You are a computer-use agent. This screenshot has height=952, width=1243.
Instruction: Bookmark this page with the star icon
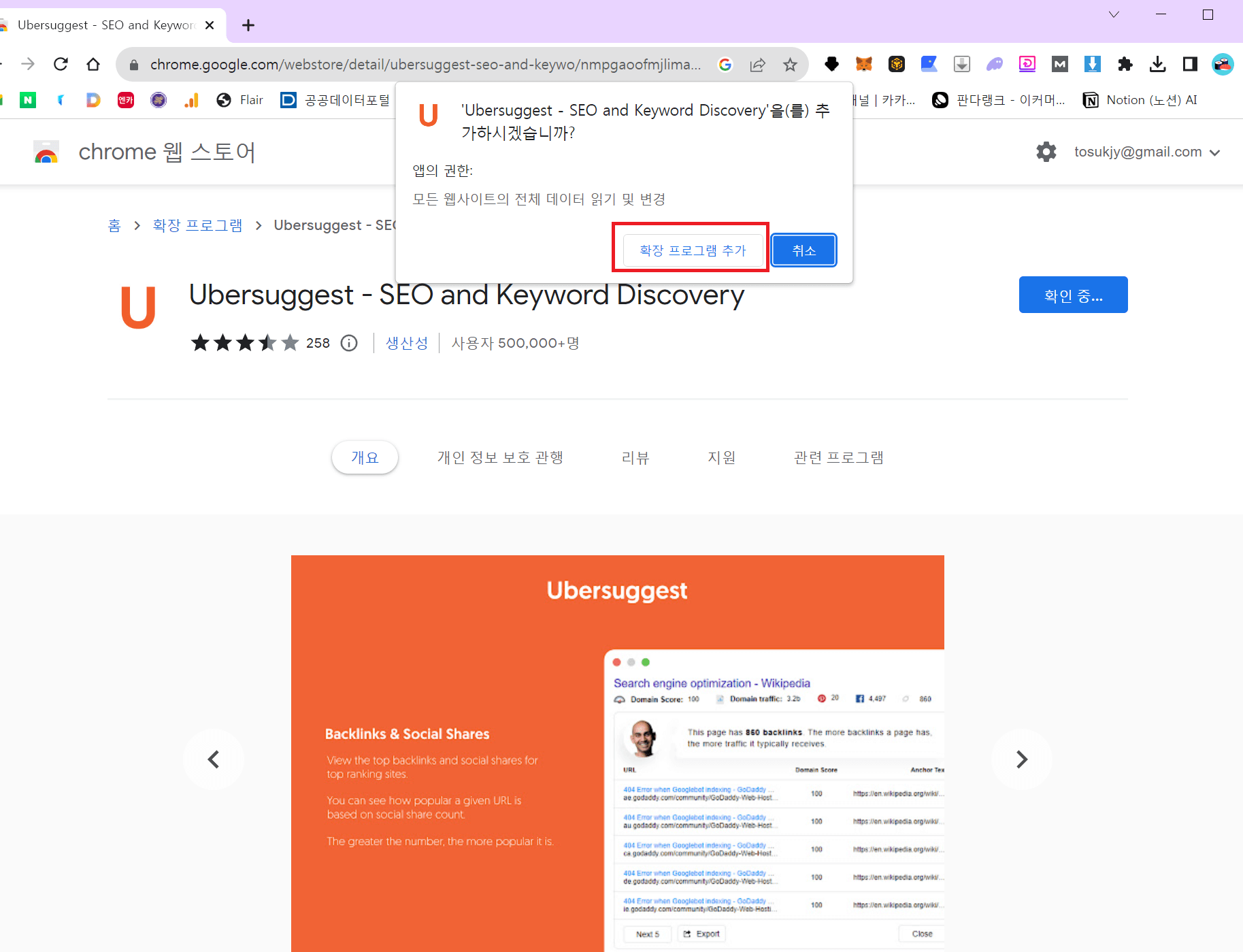pos(789,65)
